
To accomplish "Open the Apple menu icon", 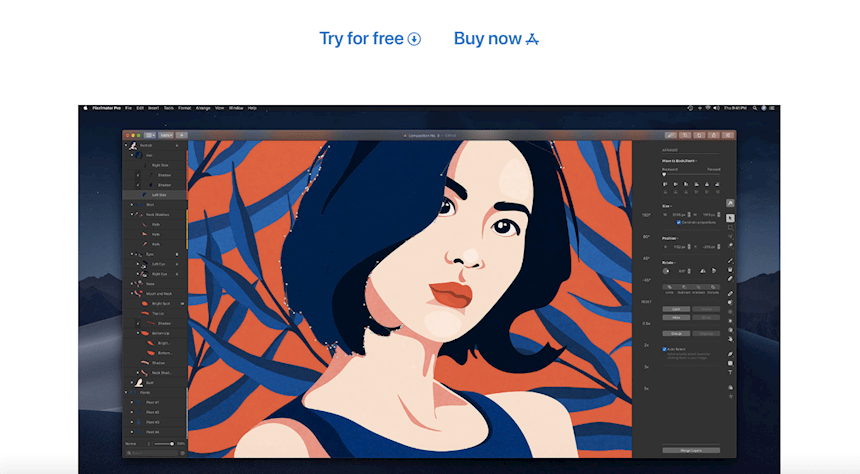I will pyautogui.click(x=85, y=108).
